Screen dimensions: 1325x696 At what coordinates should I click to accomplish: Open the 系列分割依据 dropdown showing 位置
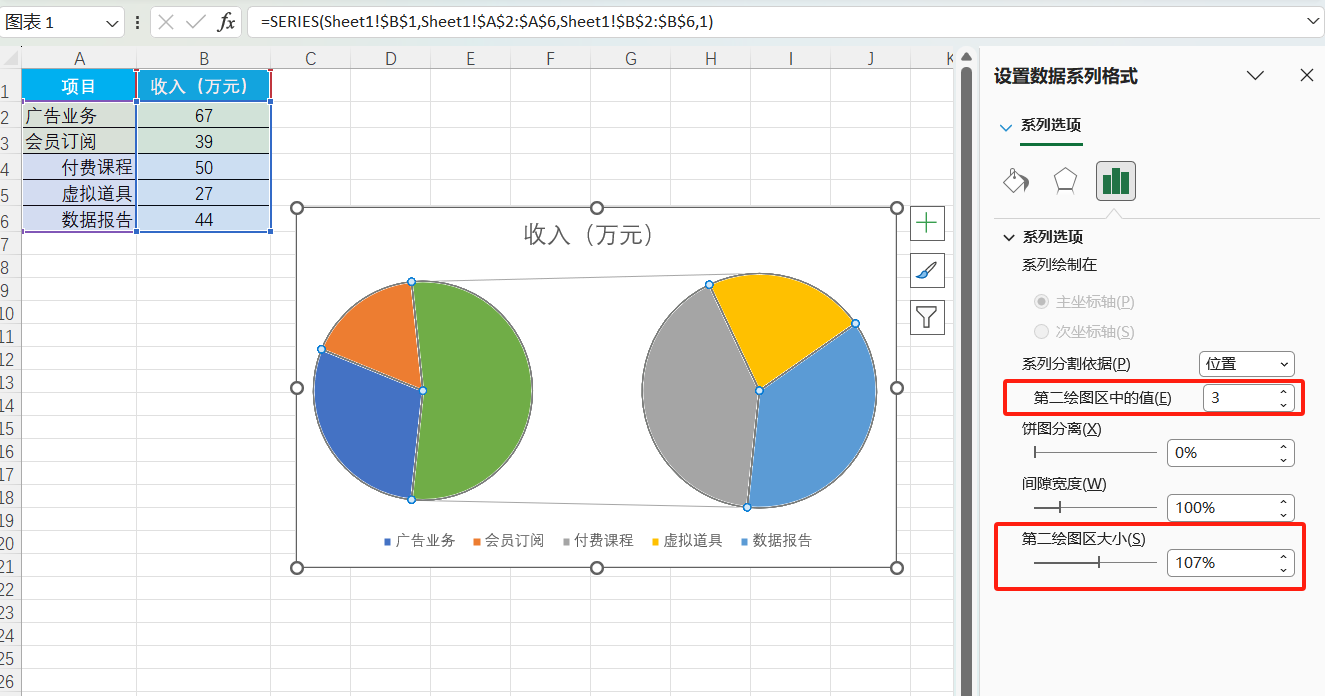pyautogui.click(x=1246, y=364)
